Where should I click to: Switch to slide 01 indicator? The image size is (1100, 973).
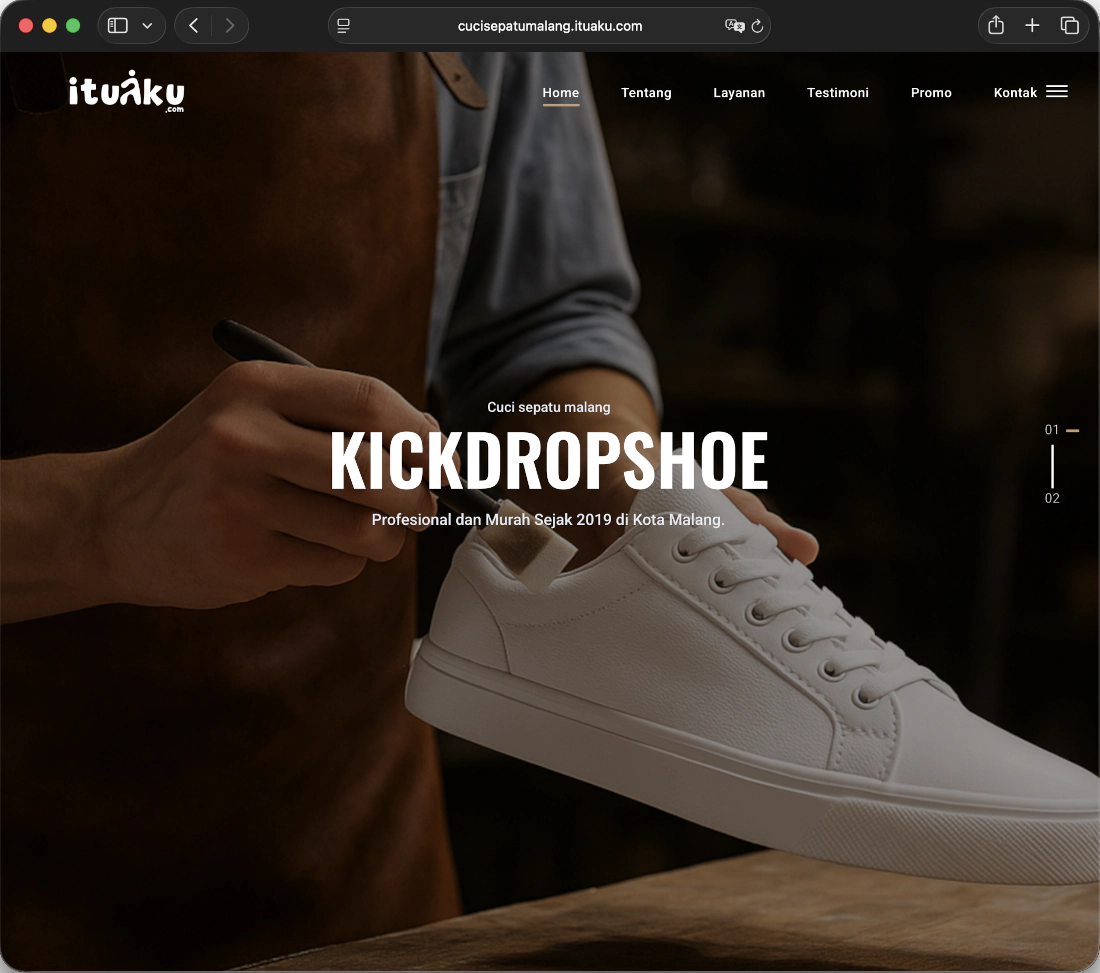pyautogui.click(x=1052, y=429)
